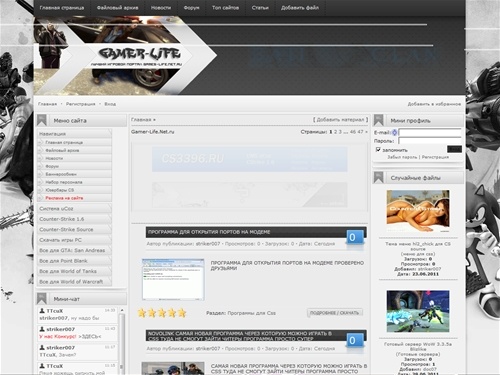Open the 'Регистрация' link under header
Screen dimensions: 500x375
point(80,104)
